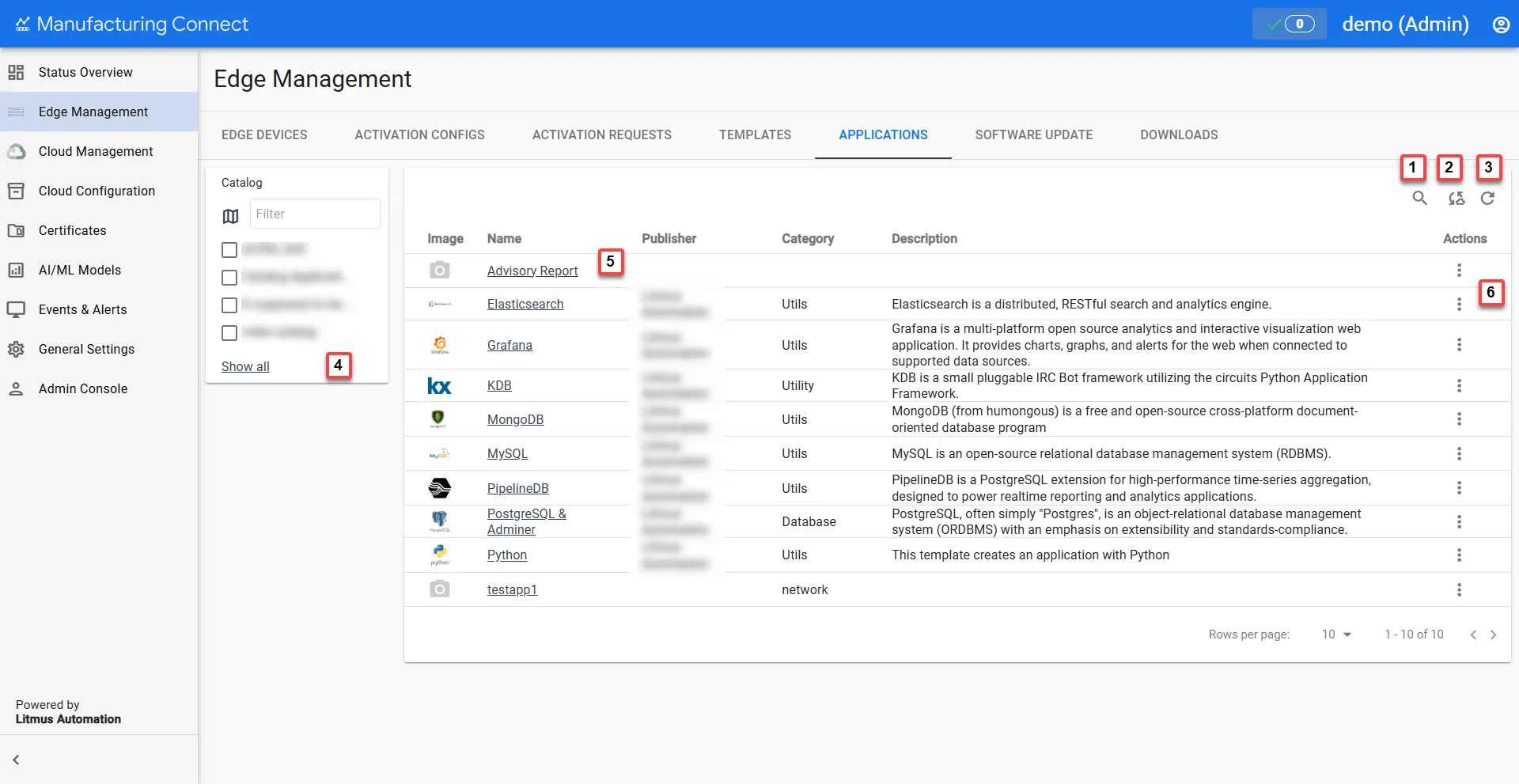The height and width of the screenshot is (784, 1519).
Task: Switch to the Edge Devices tab
Action: (x=264, y=135)
